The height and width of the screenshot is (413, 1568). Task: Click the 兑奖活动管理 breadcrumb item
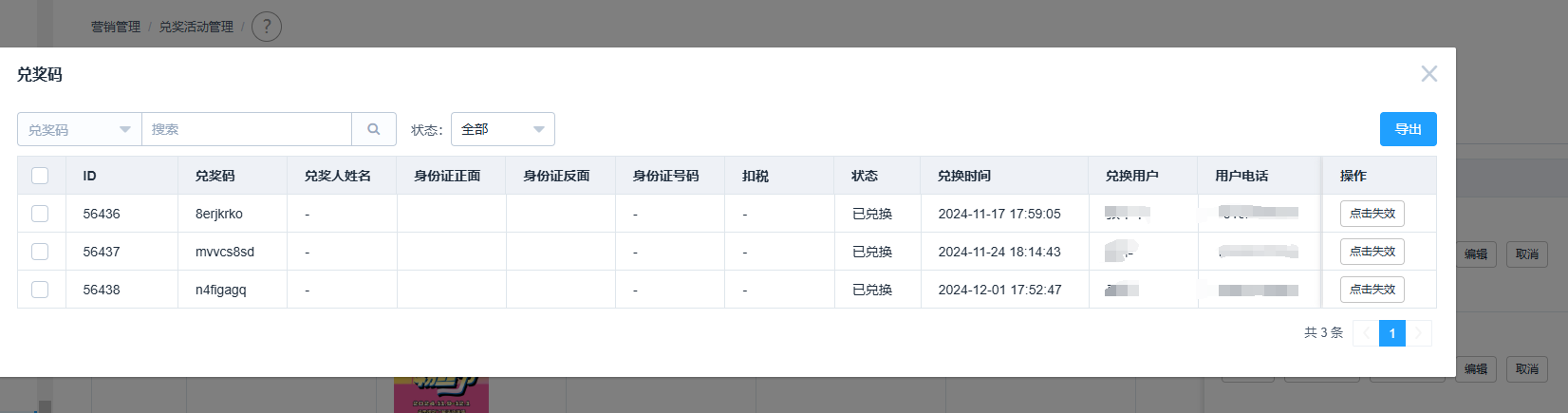coord(196,27)
